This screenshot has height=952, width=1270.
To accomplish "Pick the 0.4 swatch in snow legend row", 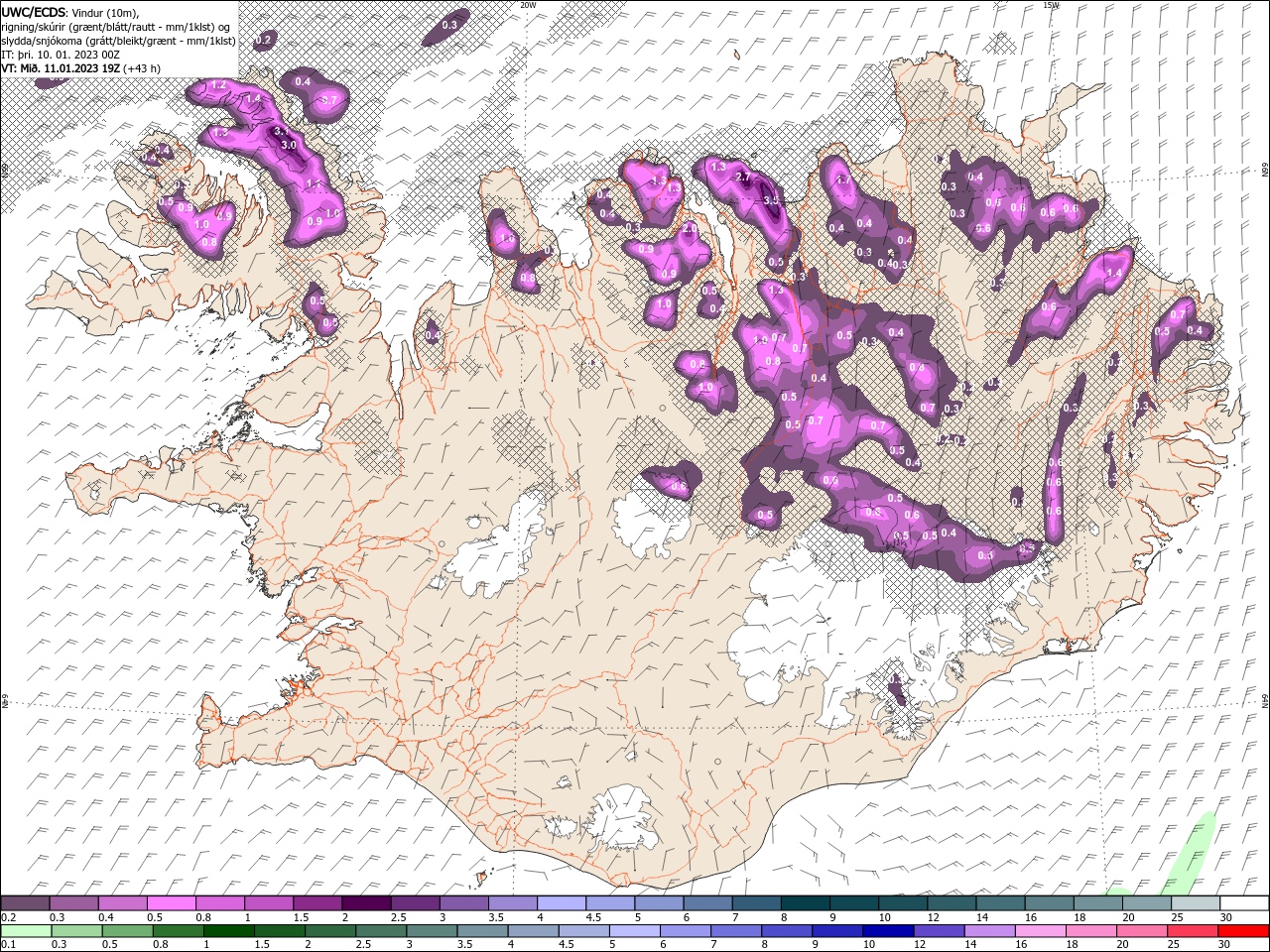I will pyautogui.click(x=122, y=902).
